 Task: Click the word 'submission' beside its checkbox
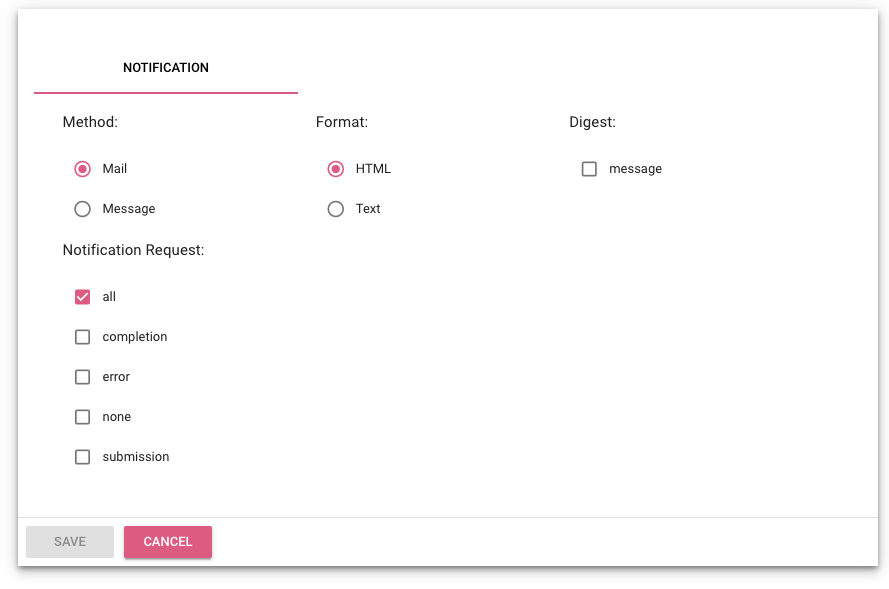tap(136, 457)
